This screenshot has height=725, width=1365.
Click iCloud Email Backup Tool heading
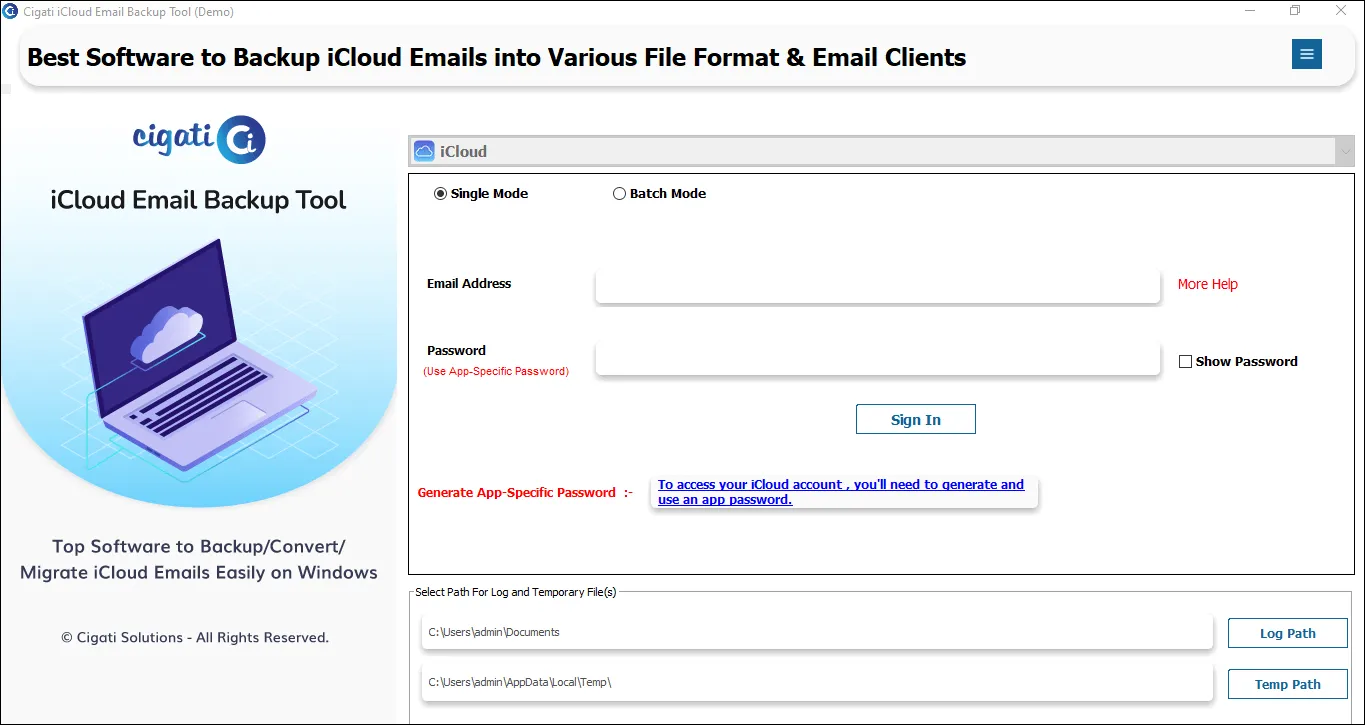[x=198, y=200]
